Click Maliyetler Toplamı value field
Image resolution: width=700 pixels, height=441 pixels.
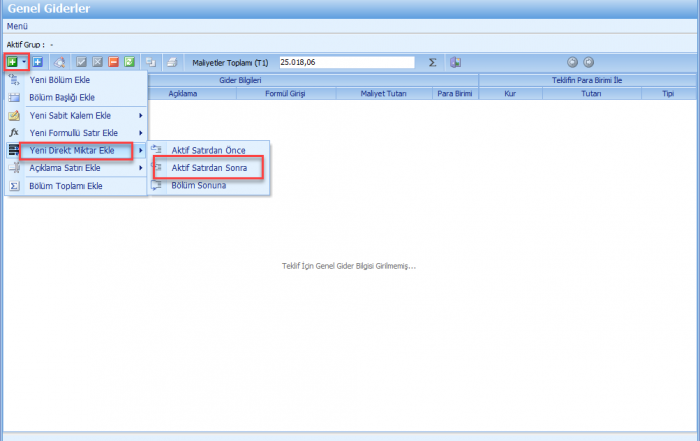tap(346, 62)
